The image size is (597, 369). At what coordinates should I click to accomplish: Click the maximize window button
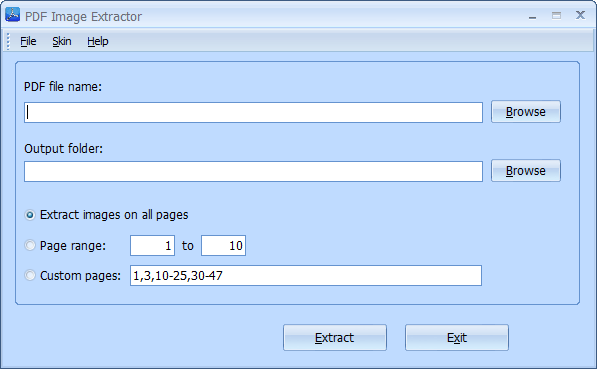[x=556, y=16]
